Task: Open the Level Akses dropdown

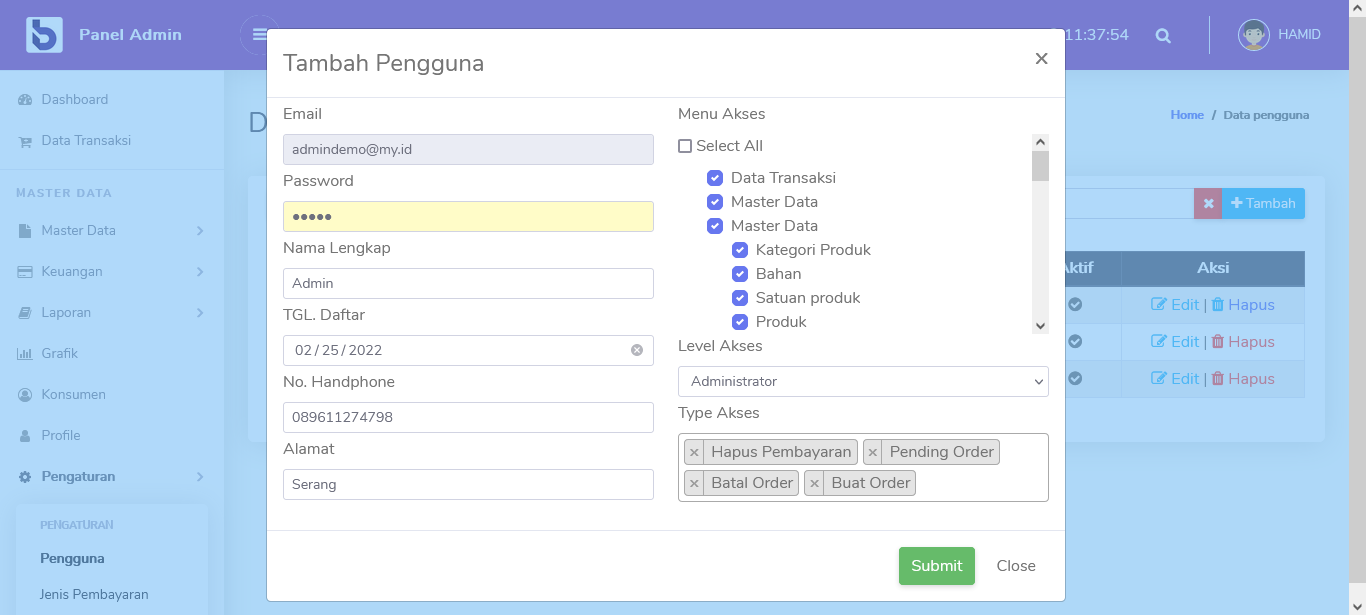Action: tap(863, 381)
